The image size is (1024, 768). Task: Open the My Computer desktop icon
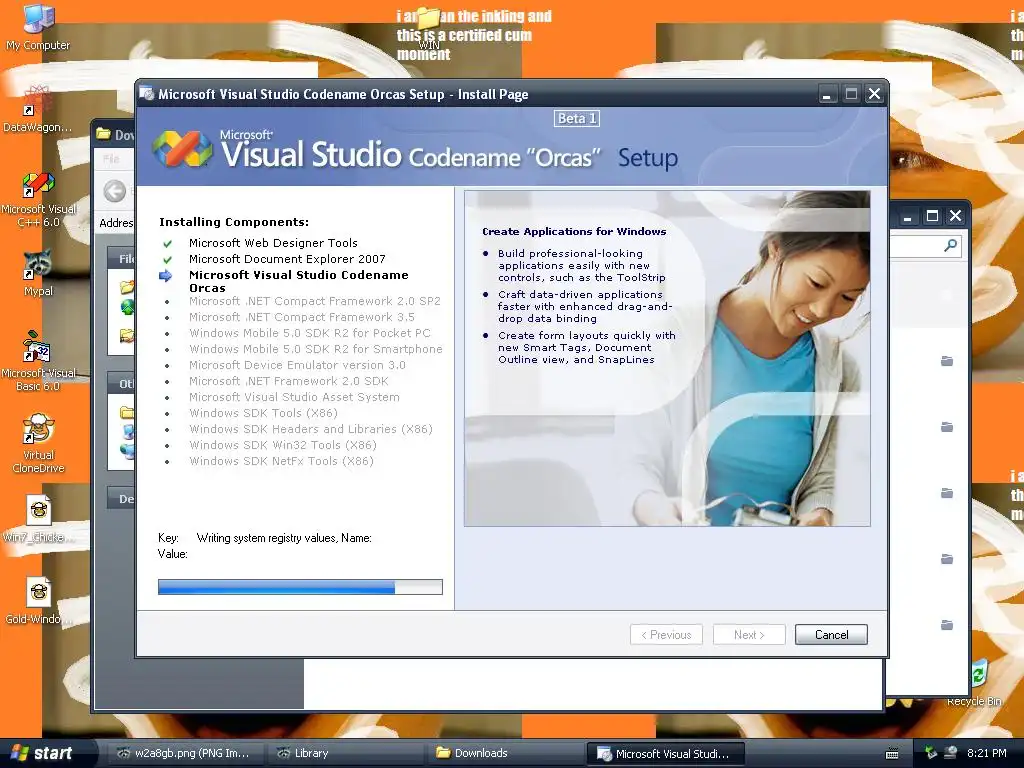click(x=38, y=26)
